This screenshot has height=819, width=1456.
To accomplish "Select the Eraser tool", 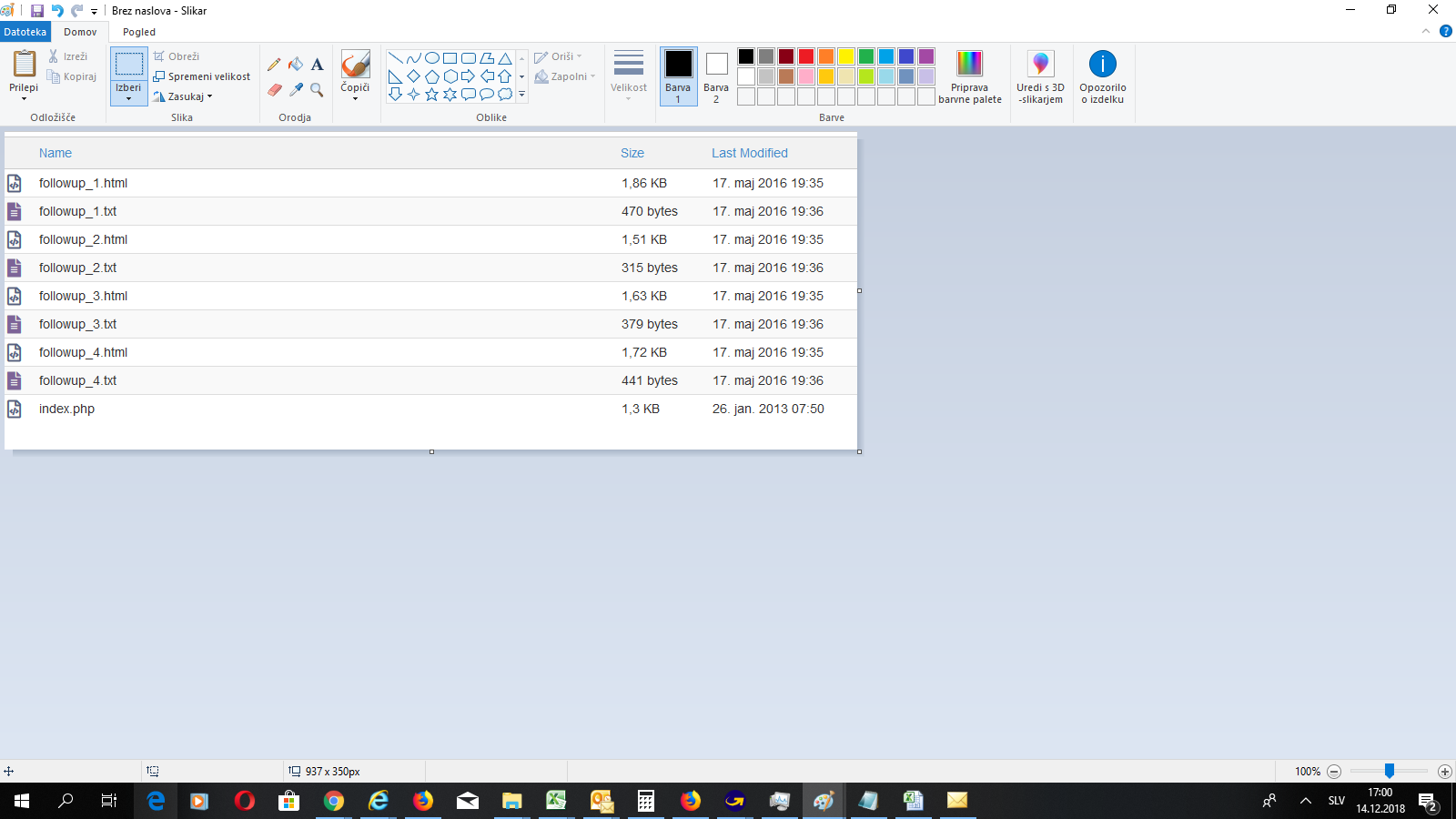I will (x=274, y=89).
